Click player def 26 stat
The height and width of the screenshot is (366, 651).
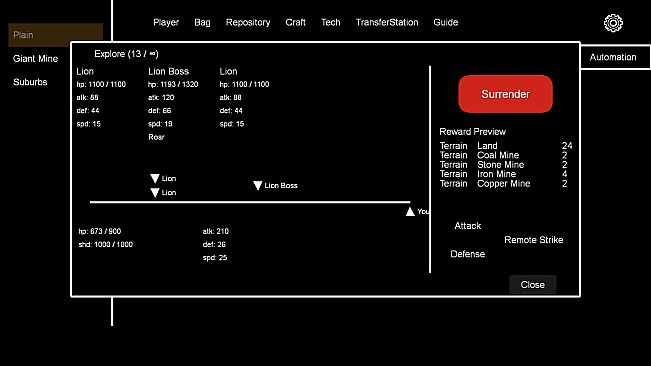(x=214, y=244)
